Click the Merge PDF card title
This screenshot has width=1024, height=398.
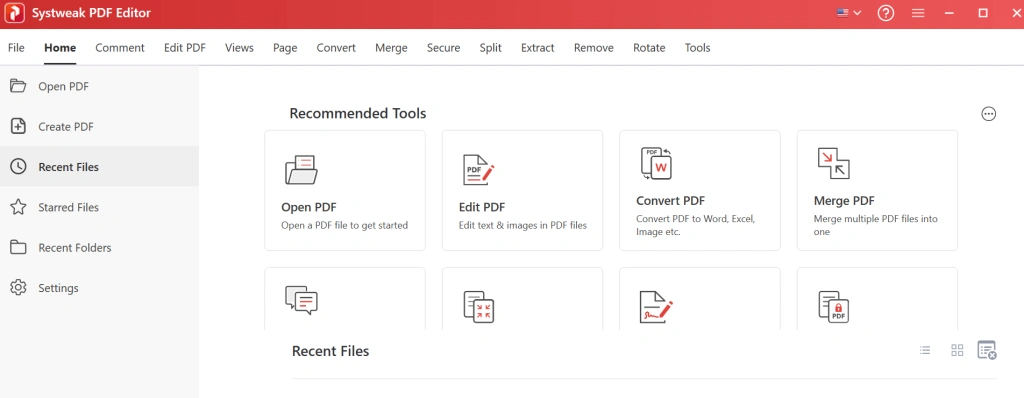[x=844, y=201]
